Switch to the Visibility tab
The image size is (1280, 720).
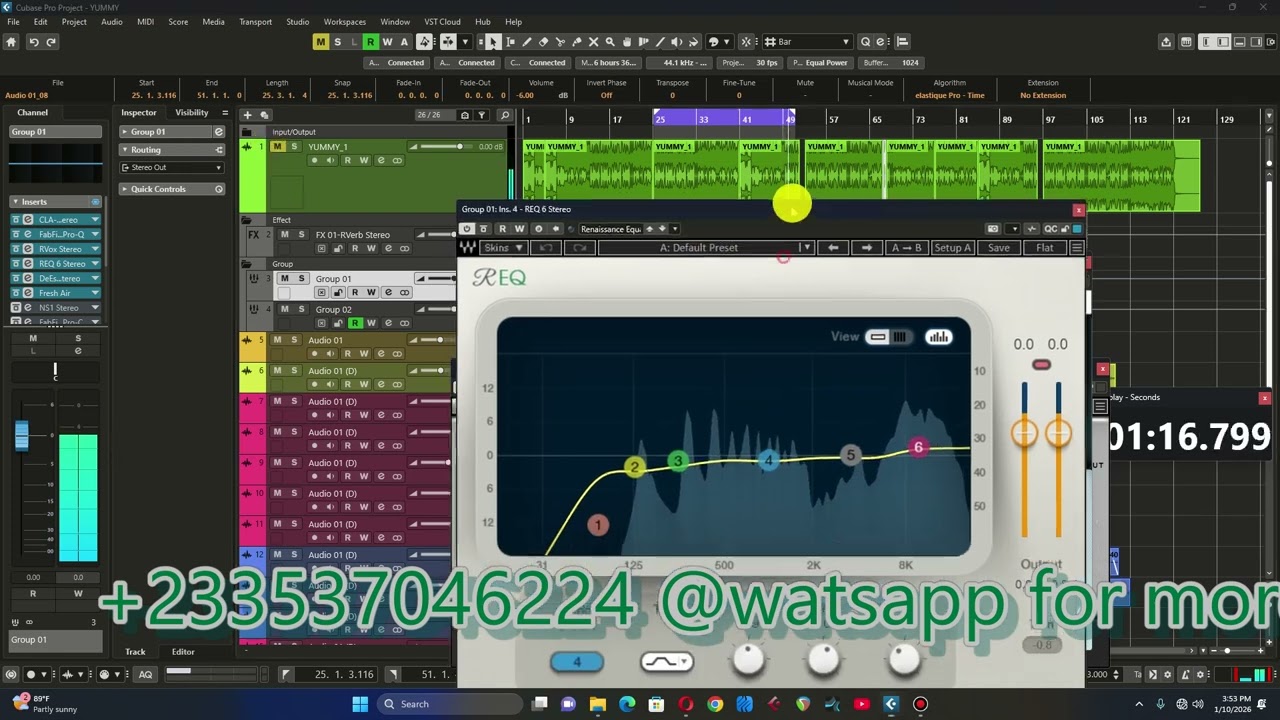point(192,113)
